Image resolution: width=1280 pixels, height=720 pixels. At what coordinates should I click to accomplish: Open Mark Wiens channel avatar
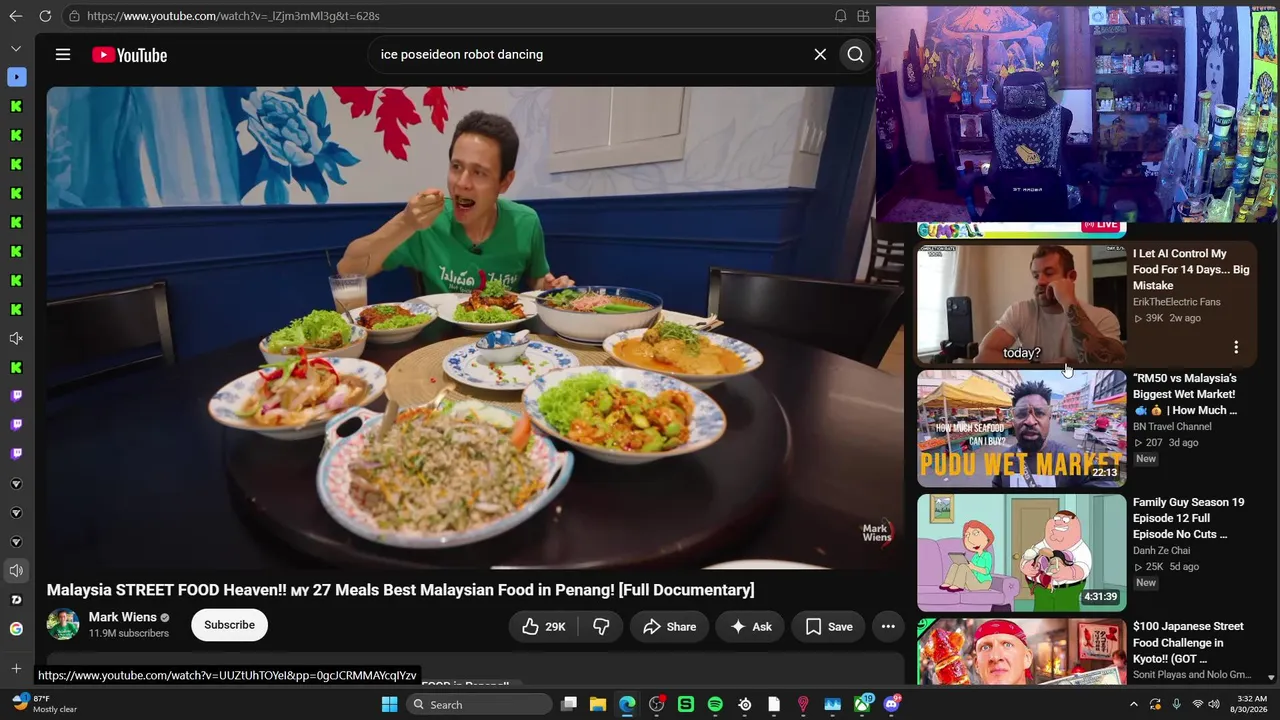pos(63,625)
